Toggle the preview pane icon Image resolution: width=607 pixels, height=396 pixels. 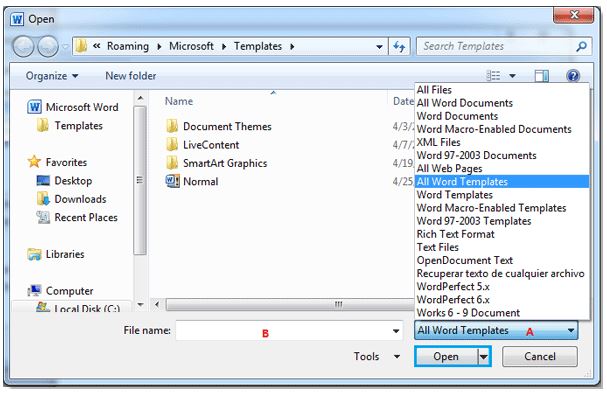pyautogui.click(x=542, y=75)
